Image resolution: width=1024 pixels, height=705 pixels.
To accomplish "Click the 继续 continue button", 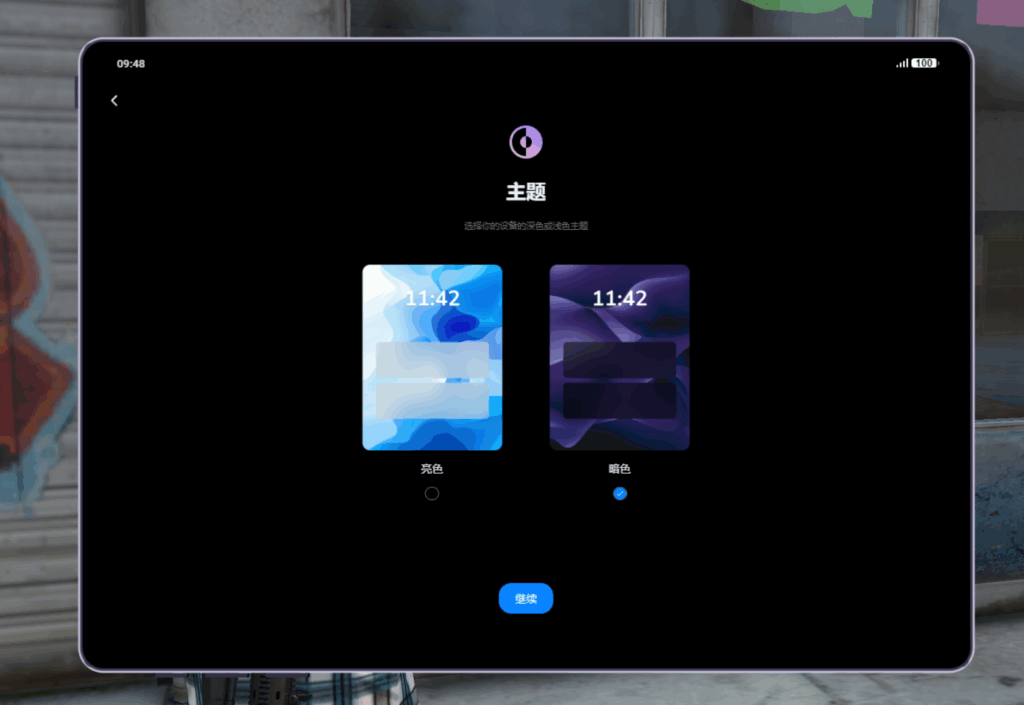I will 526,599.
